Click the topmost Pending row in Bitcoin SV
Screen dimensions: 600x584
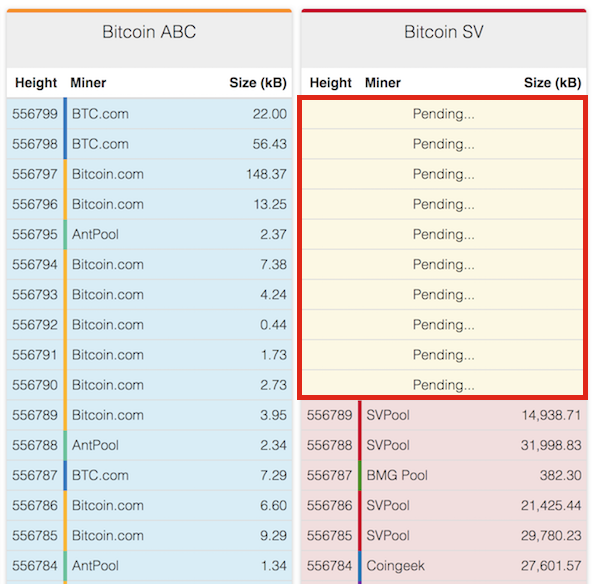coord(443,114)
